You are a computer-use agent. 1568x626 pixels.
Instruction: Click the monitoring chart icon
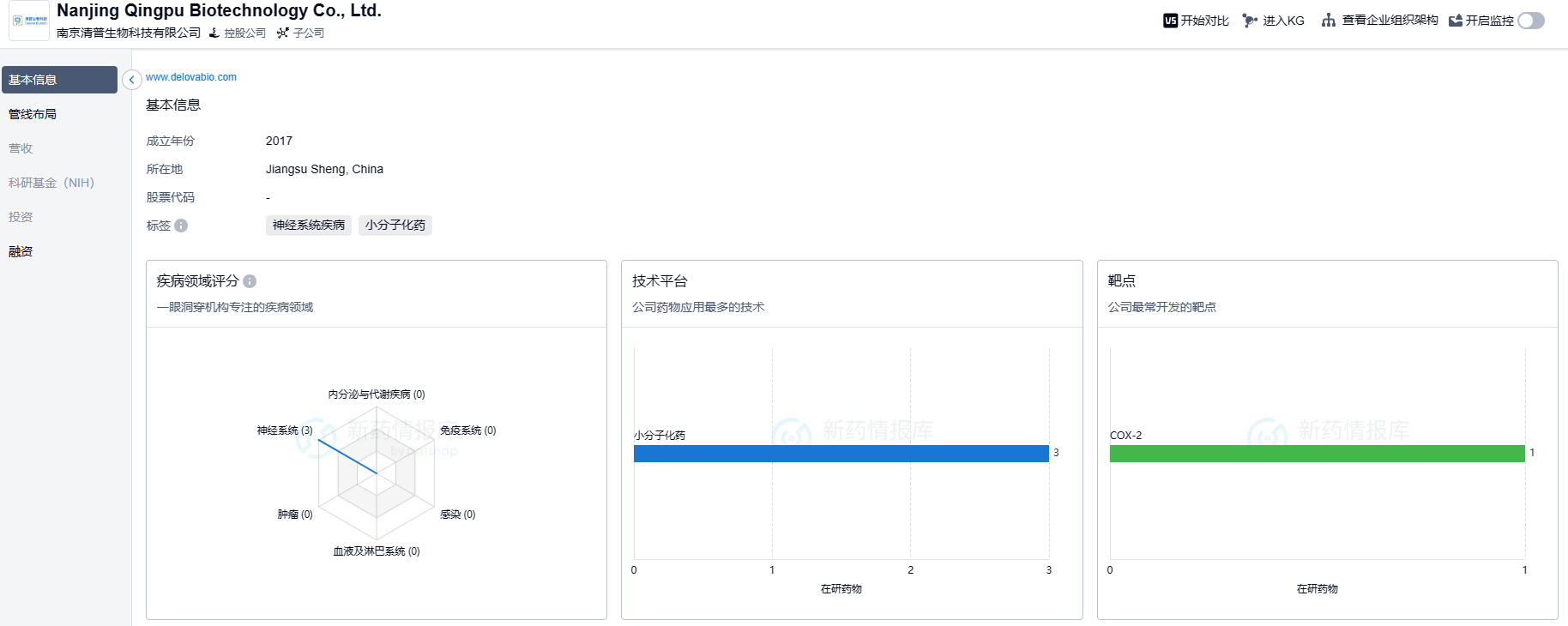[x=1455, y=21]
